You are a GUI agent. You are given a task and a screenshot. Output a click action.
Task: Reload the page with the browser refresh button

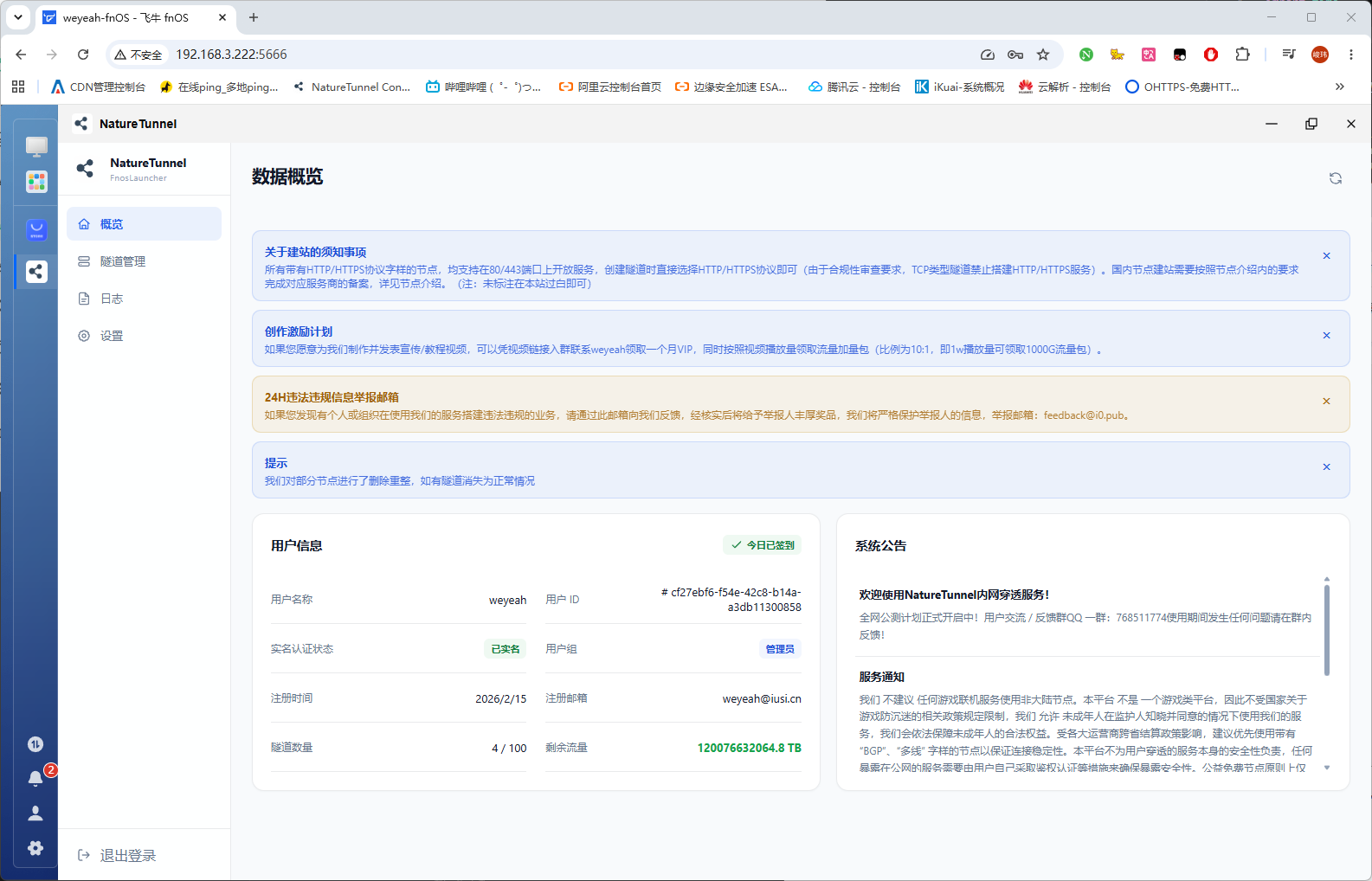pyautogui.click(x=83, y=55)
